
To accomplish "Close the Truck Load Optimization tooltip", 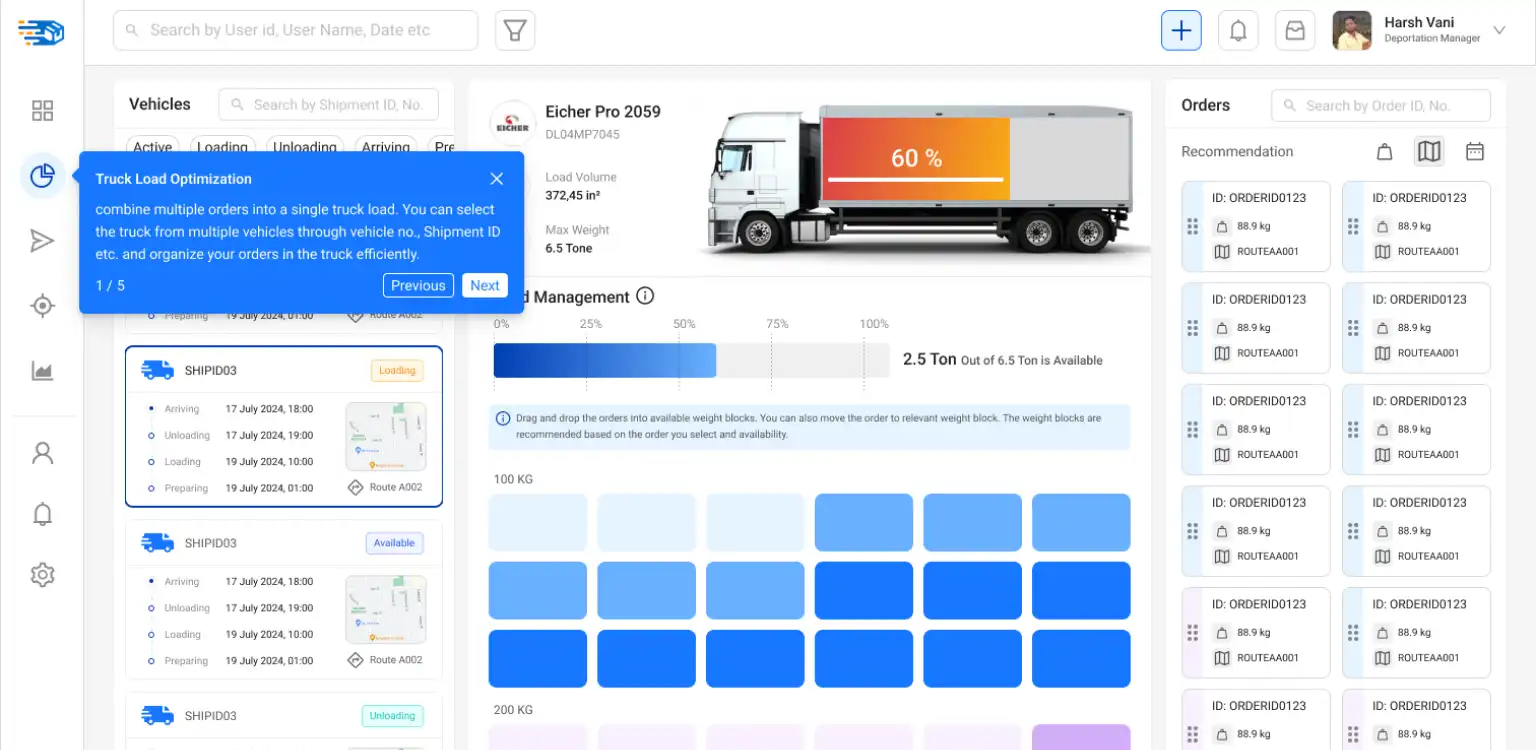I will 497,179.
